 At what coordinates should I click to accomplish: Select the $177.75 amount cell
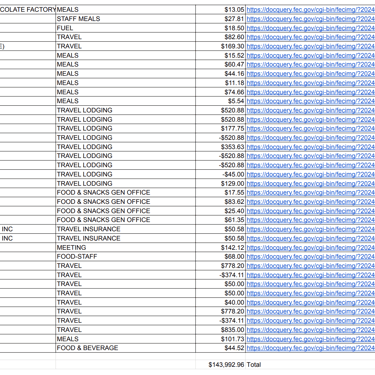(221, 129)
